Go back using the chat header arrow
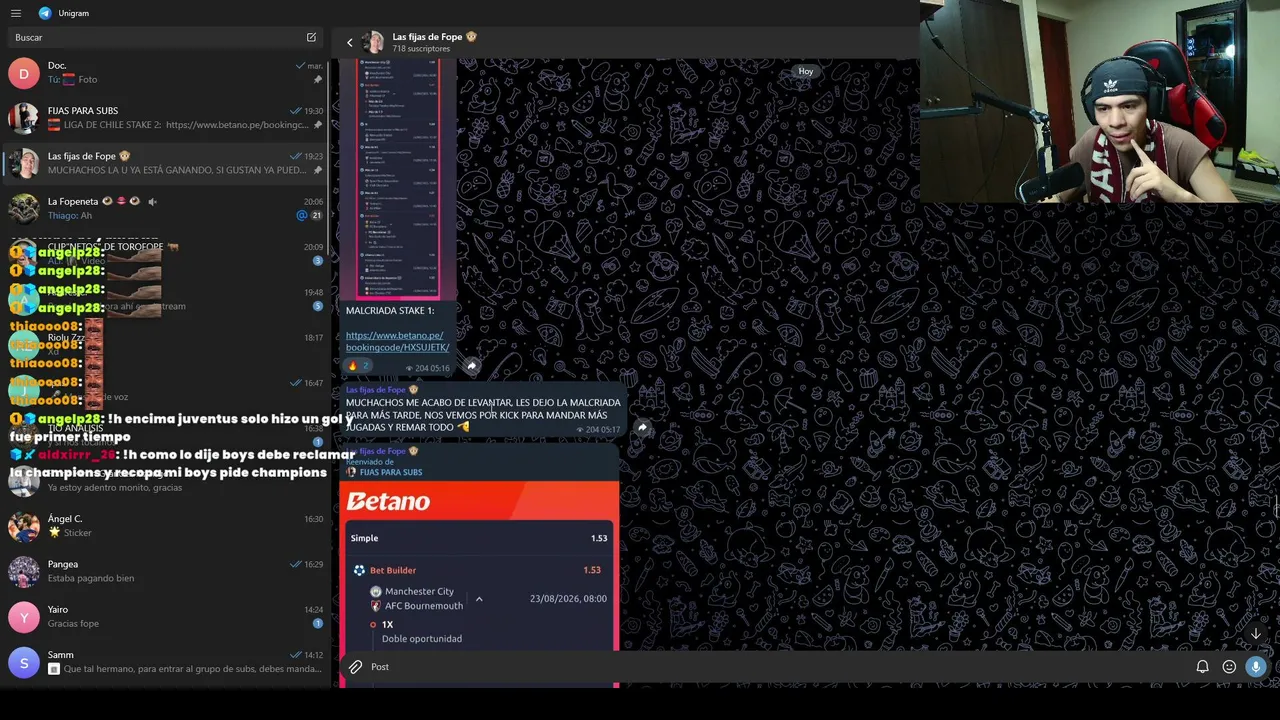The height and width of the screenshot is (720, 1280). tap(349, 42)
